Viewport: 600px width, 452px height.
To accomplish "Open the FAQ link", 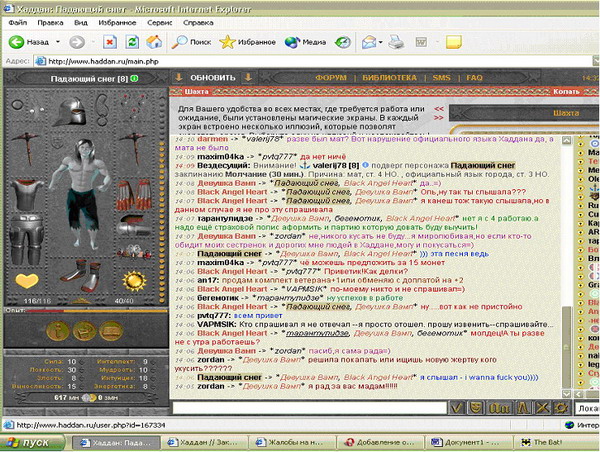I will point(474,78).
